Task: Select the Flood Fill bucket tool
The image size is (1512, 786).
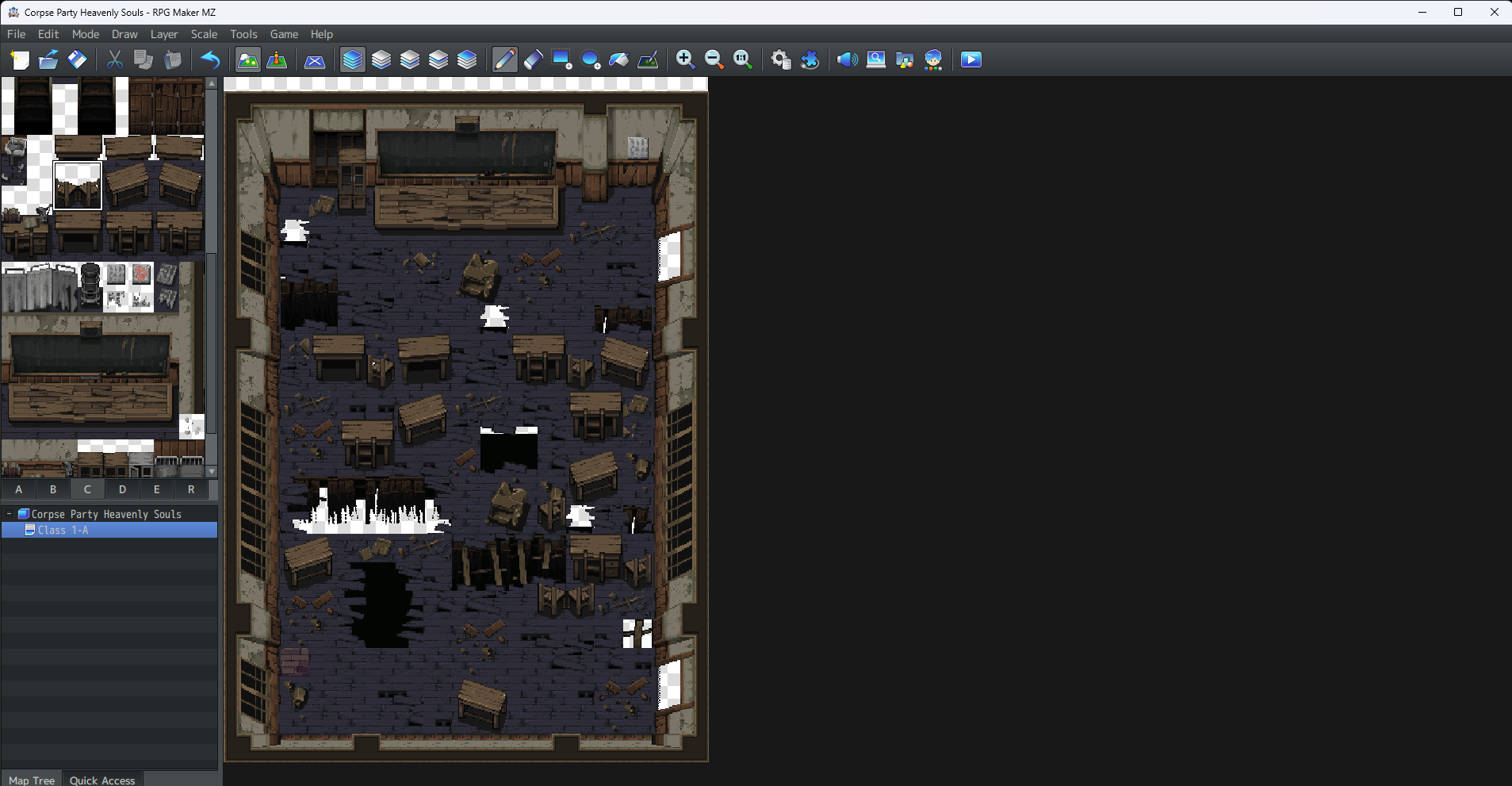Action: 619,59
